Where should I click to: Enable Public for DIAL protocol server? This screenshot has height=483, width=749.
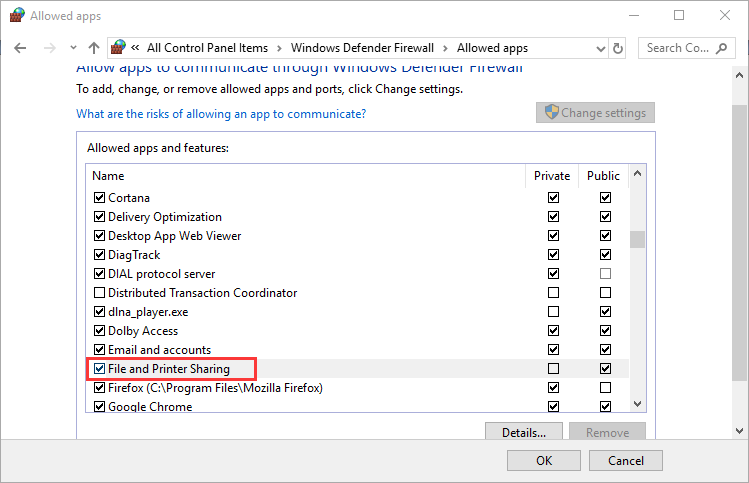605,273
